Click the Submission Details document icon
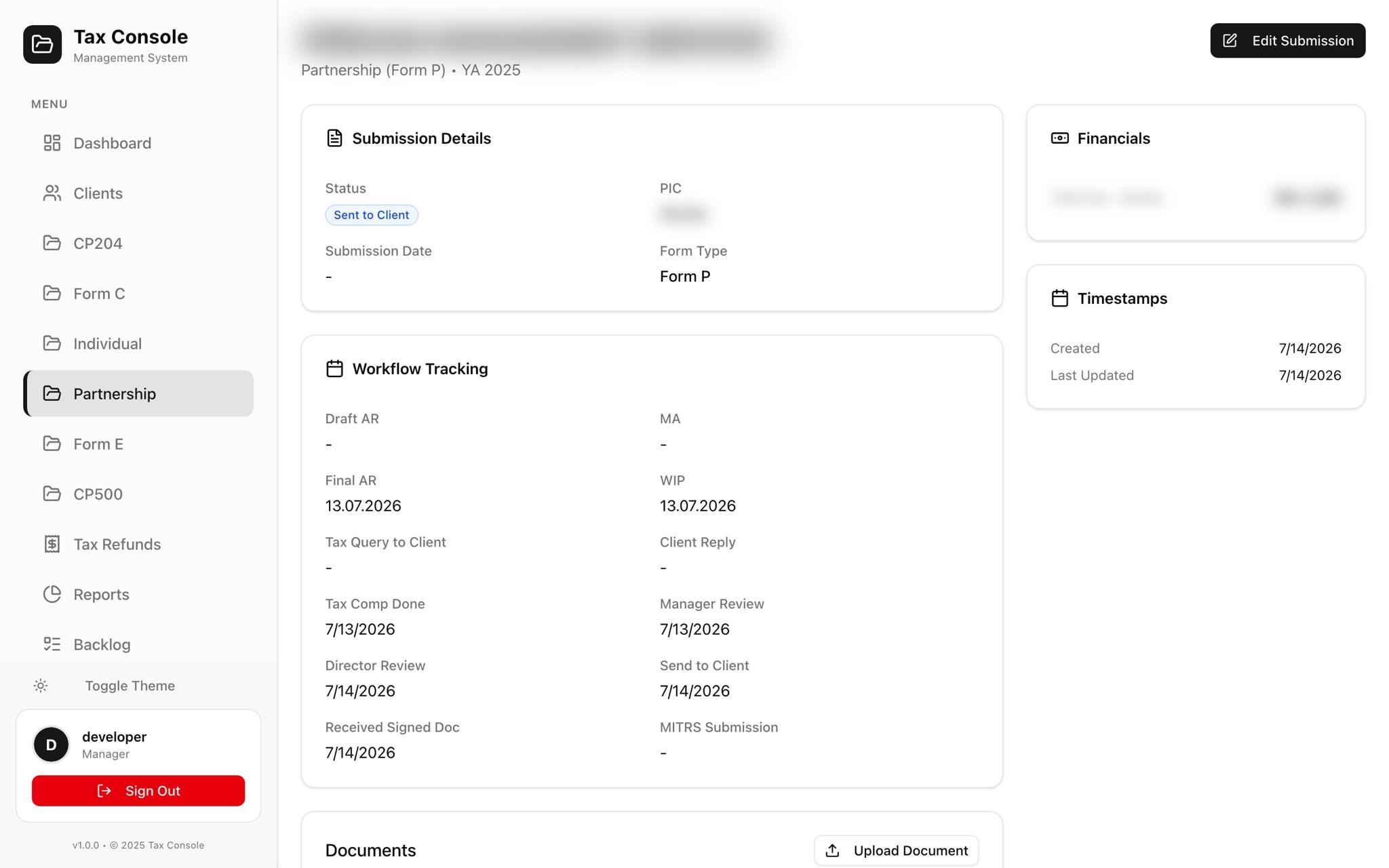 coord(334,138)
